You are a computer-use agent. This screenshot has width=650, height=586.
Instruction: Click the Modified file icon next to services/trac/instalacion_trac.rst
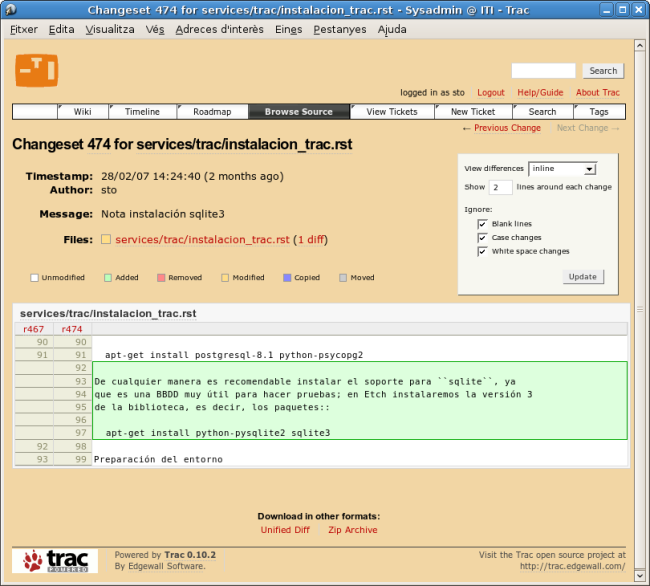click(x=106, y=239)
